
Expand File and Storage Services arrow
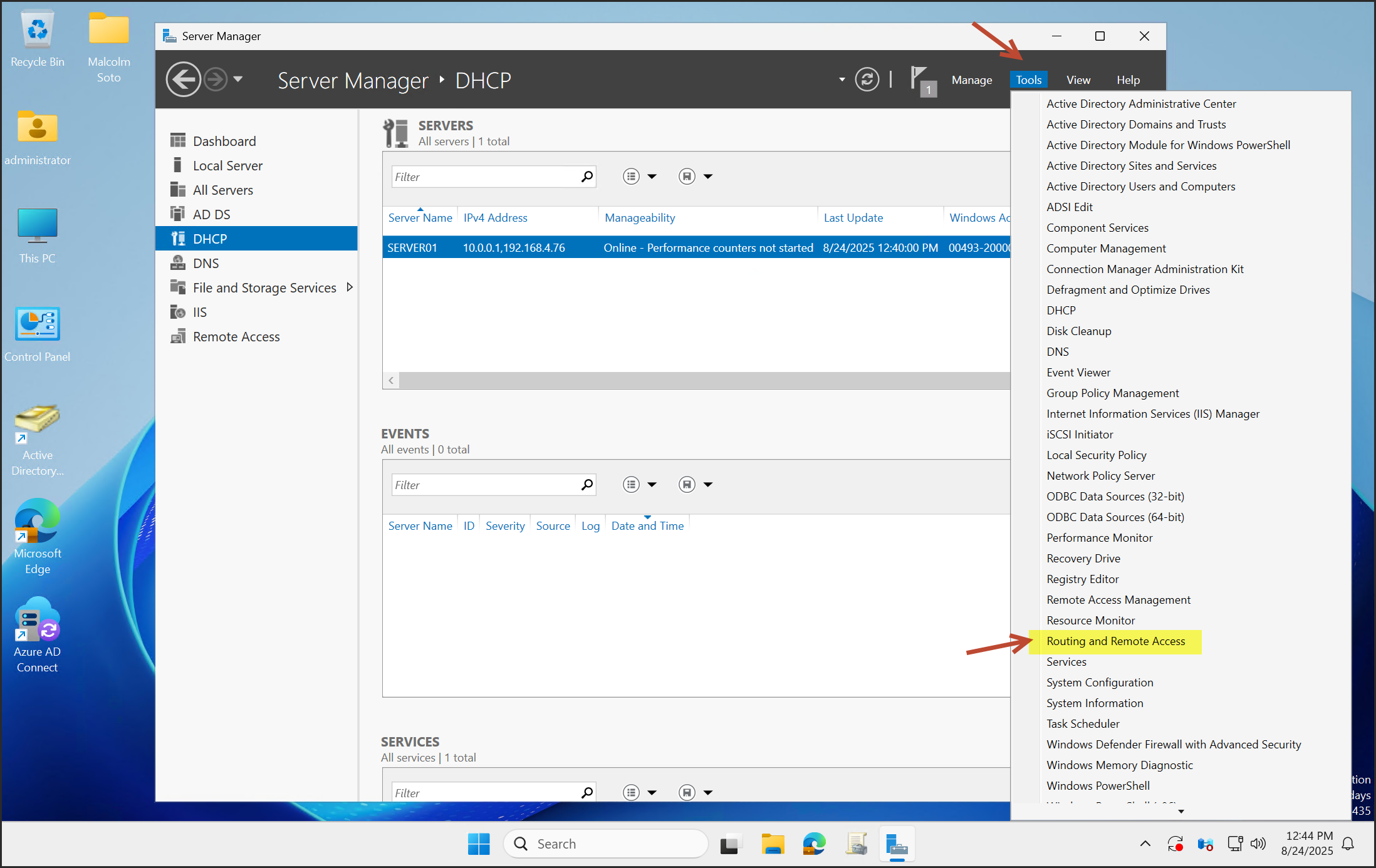tap(350, 287)
